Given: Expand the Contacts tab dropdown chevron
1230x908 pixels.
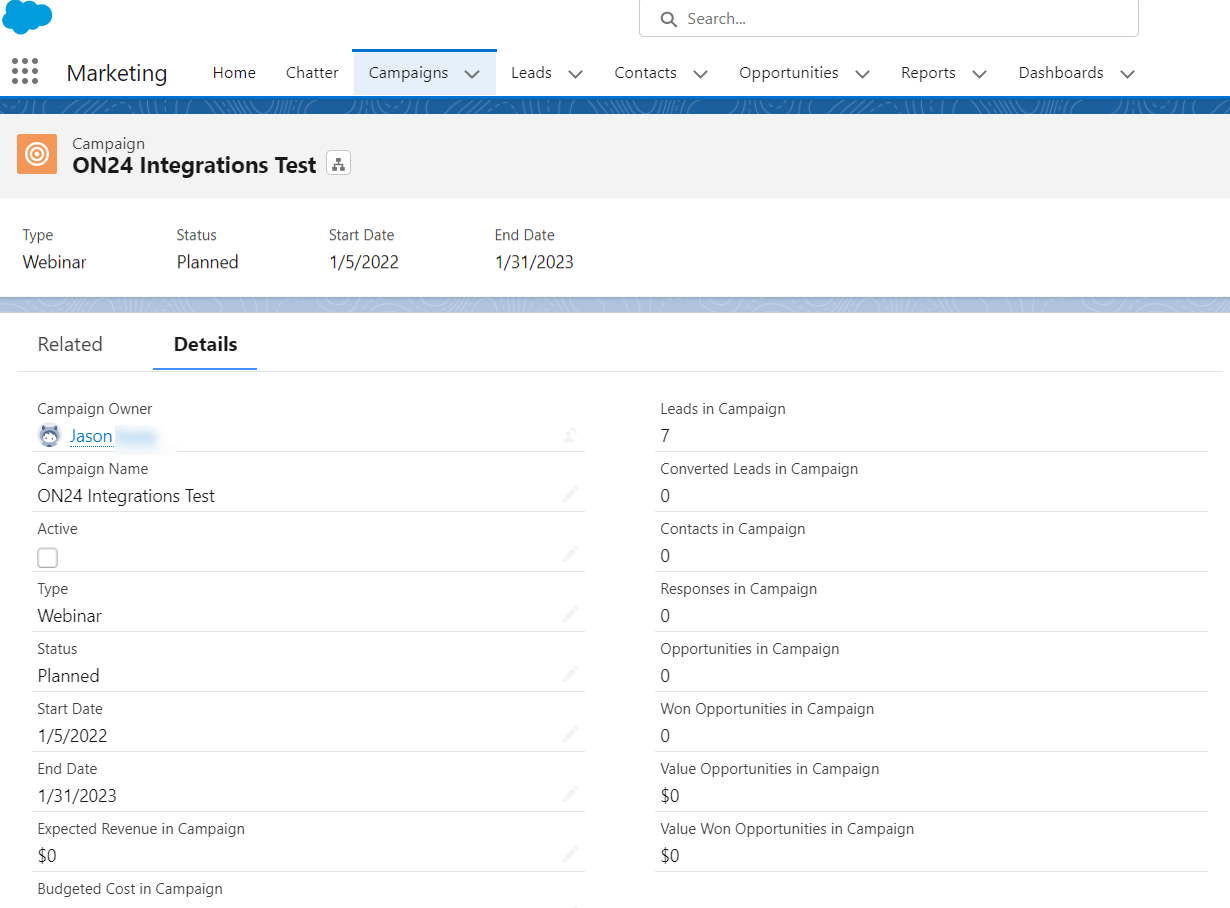Looking at the screenshot, I should (x=700, y=74).
